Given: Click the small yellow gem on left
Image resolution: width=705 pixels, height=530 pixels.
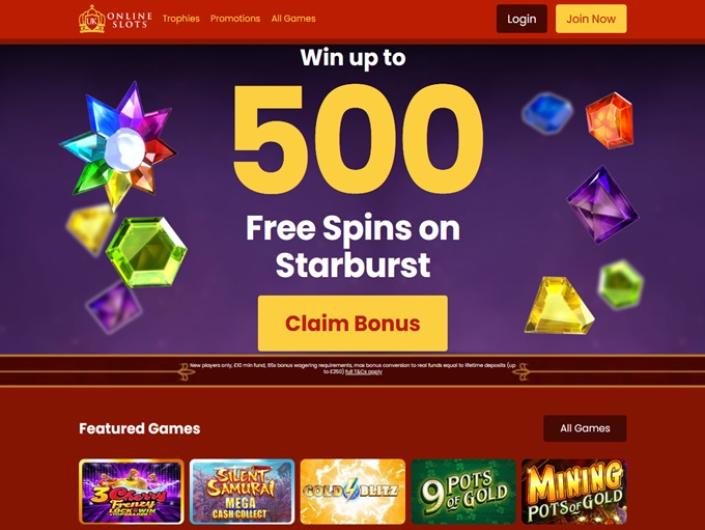Looking at the screenshot, I should tap(91, 228).
